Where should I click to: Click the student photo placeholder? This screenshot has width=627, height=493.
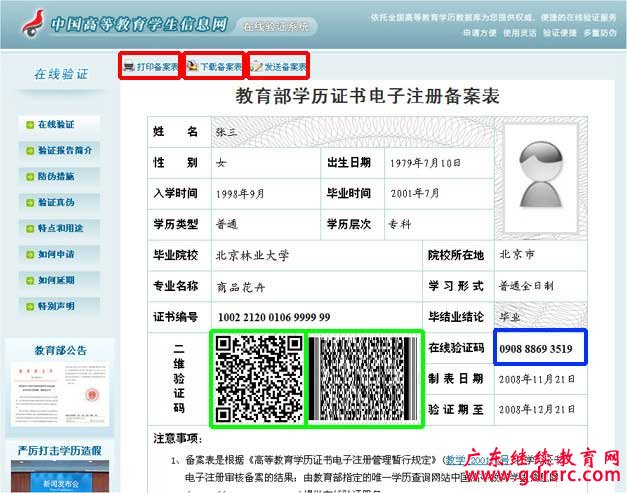pyautogui.click(x=541, y=178)
